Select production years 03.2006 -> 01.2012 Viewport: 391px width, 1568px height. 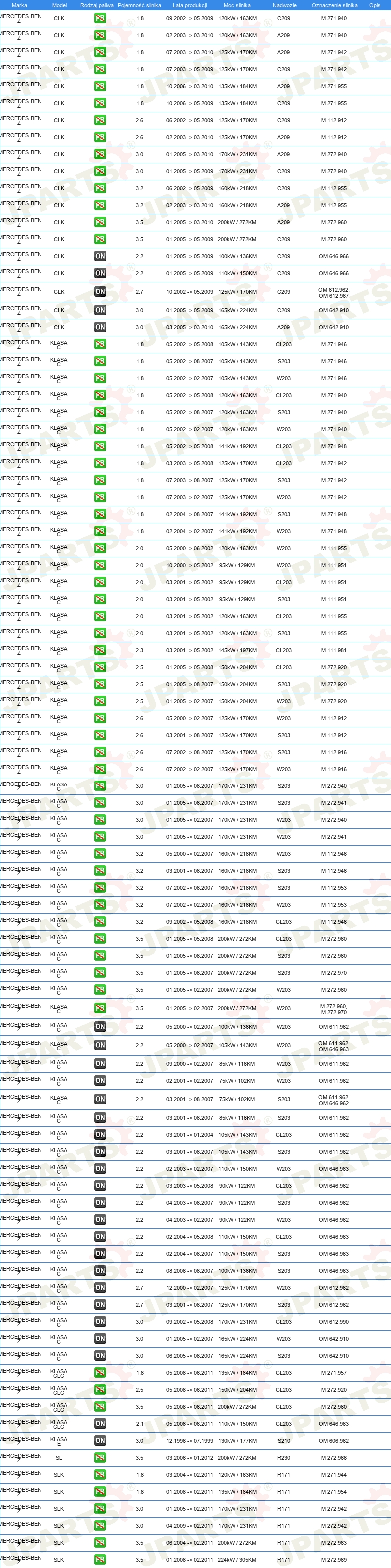pos(190,1457)
